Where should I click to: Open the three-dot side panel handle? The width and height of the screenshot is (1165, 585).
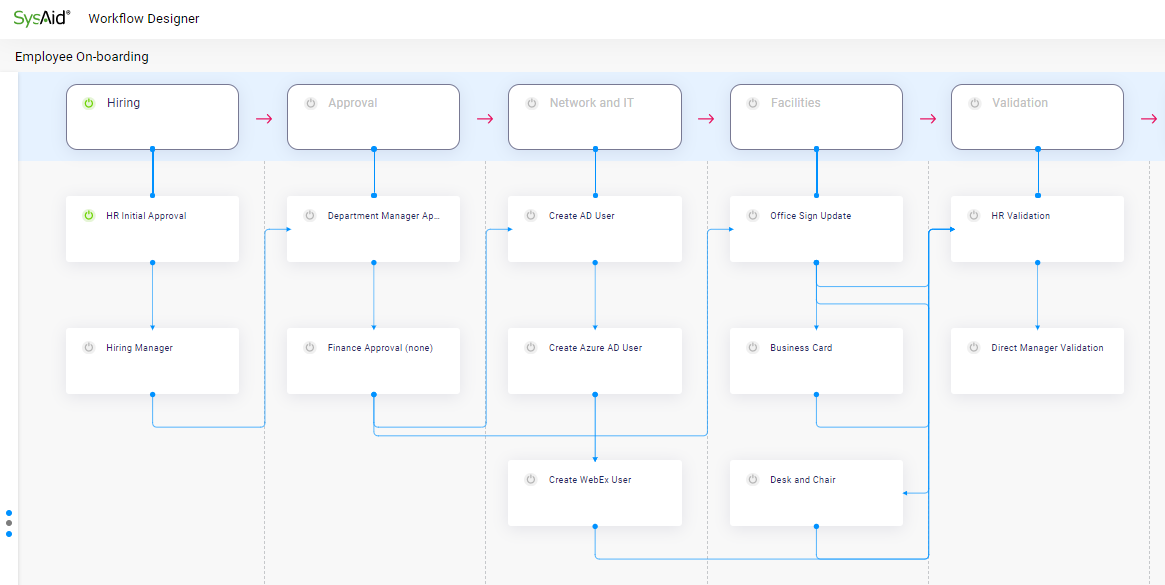click(9, 523)
